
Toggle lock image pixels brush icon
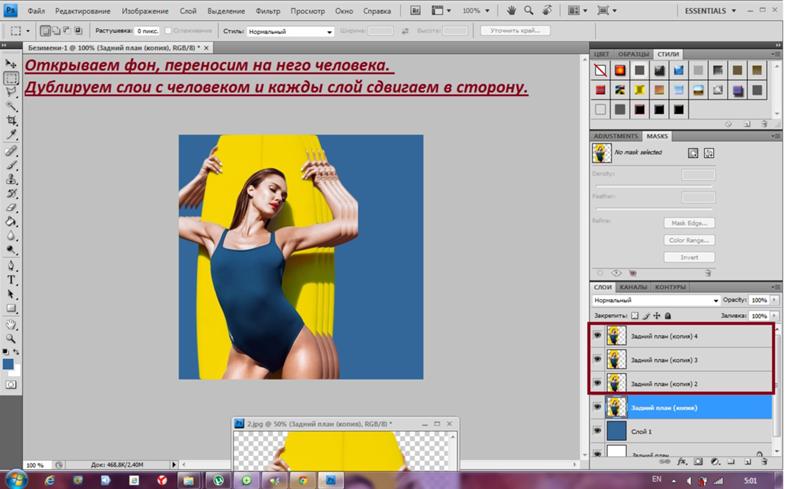point(646,316)
